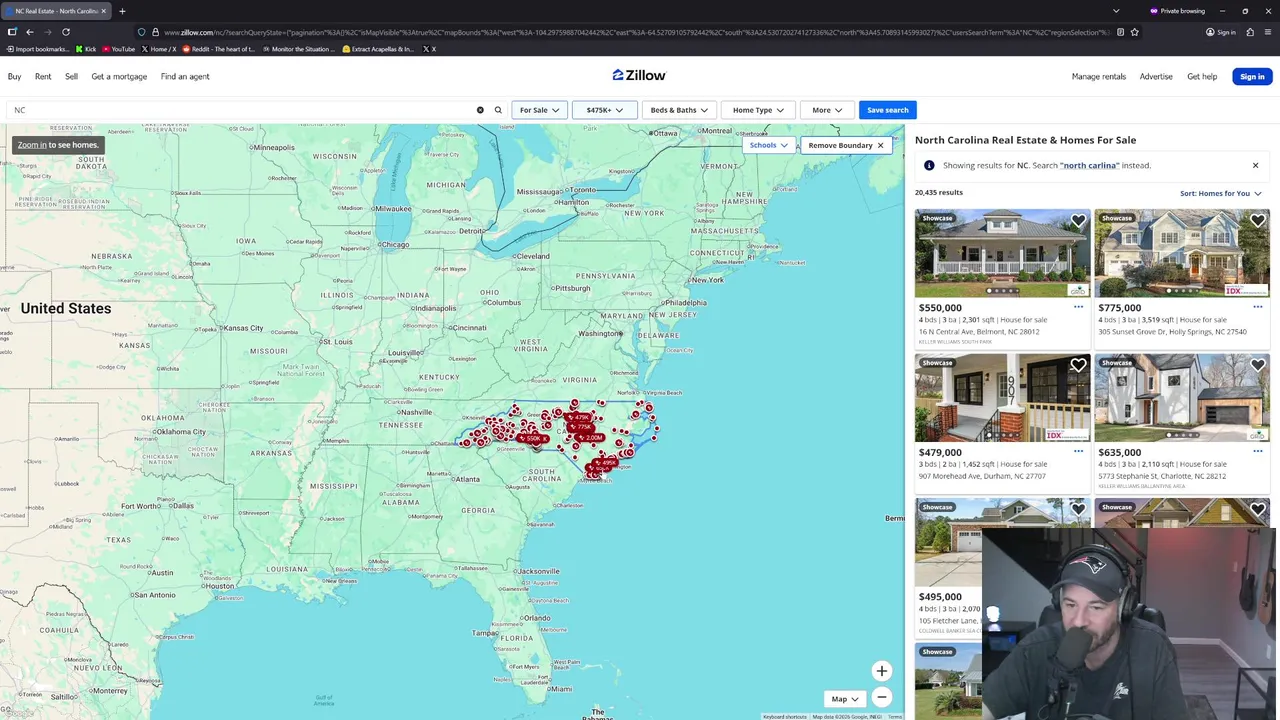Click the search magnifier icon
Viewport: 1280px width, 720px height.
(x=498, y=110)
